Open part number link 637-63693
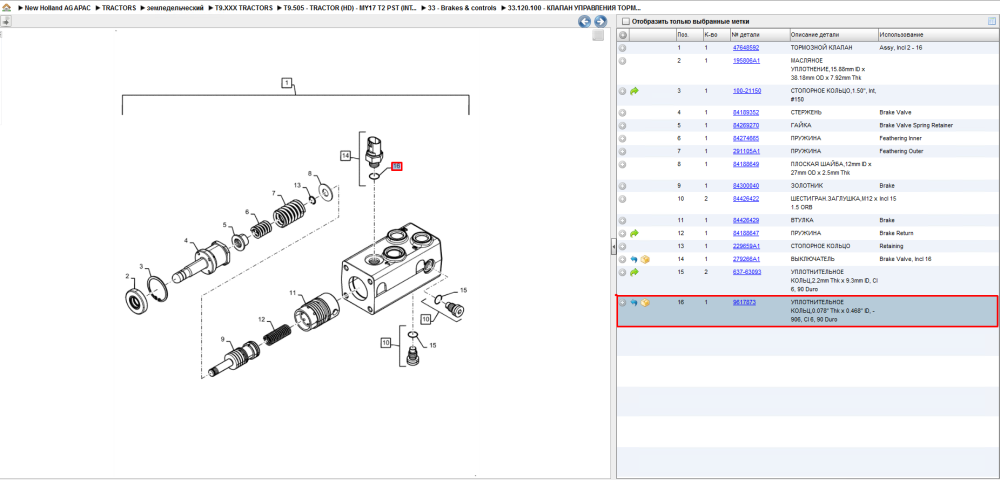 tap(747, 272)
